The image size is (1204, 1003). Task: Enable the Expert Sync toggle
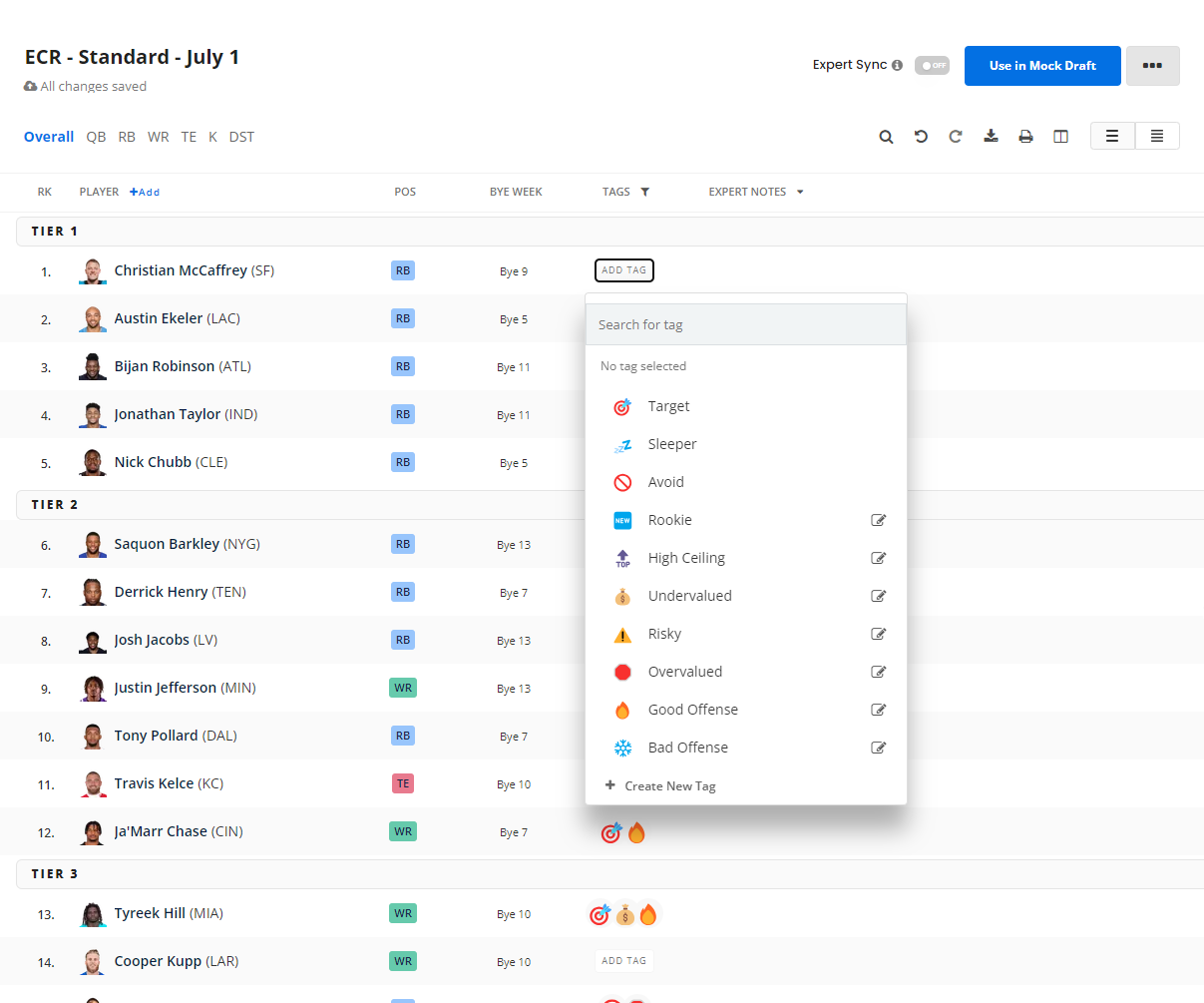[932, 65]
